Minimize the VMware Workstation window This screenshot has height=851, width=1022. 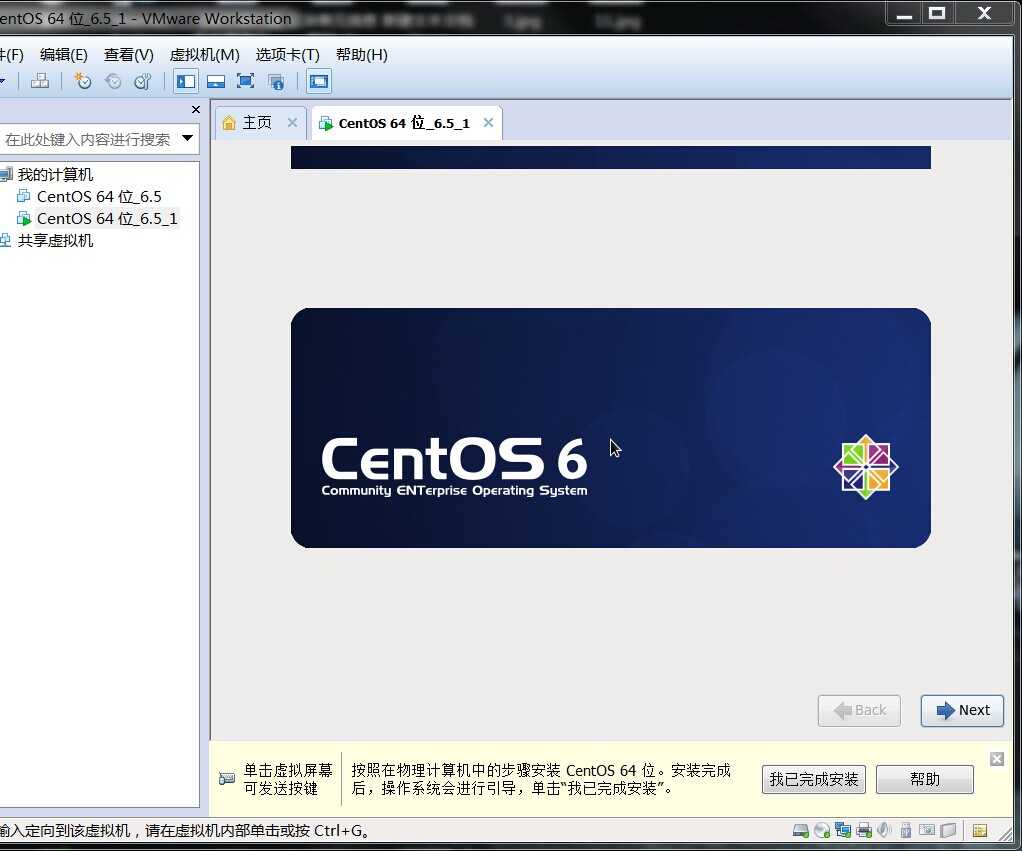pos(904,13)
